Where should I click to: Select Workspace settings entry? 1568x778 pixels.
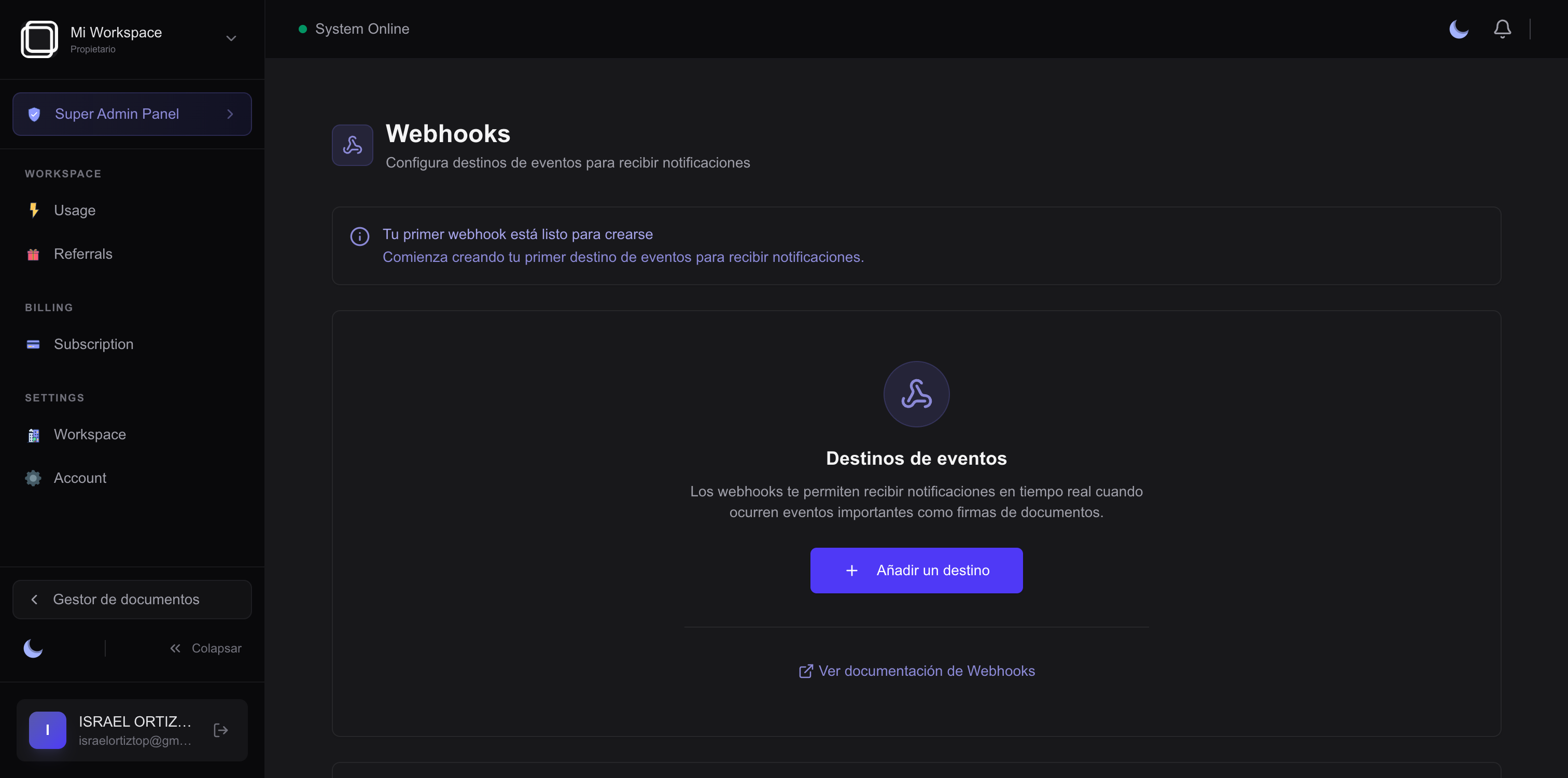[90, 434]
